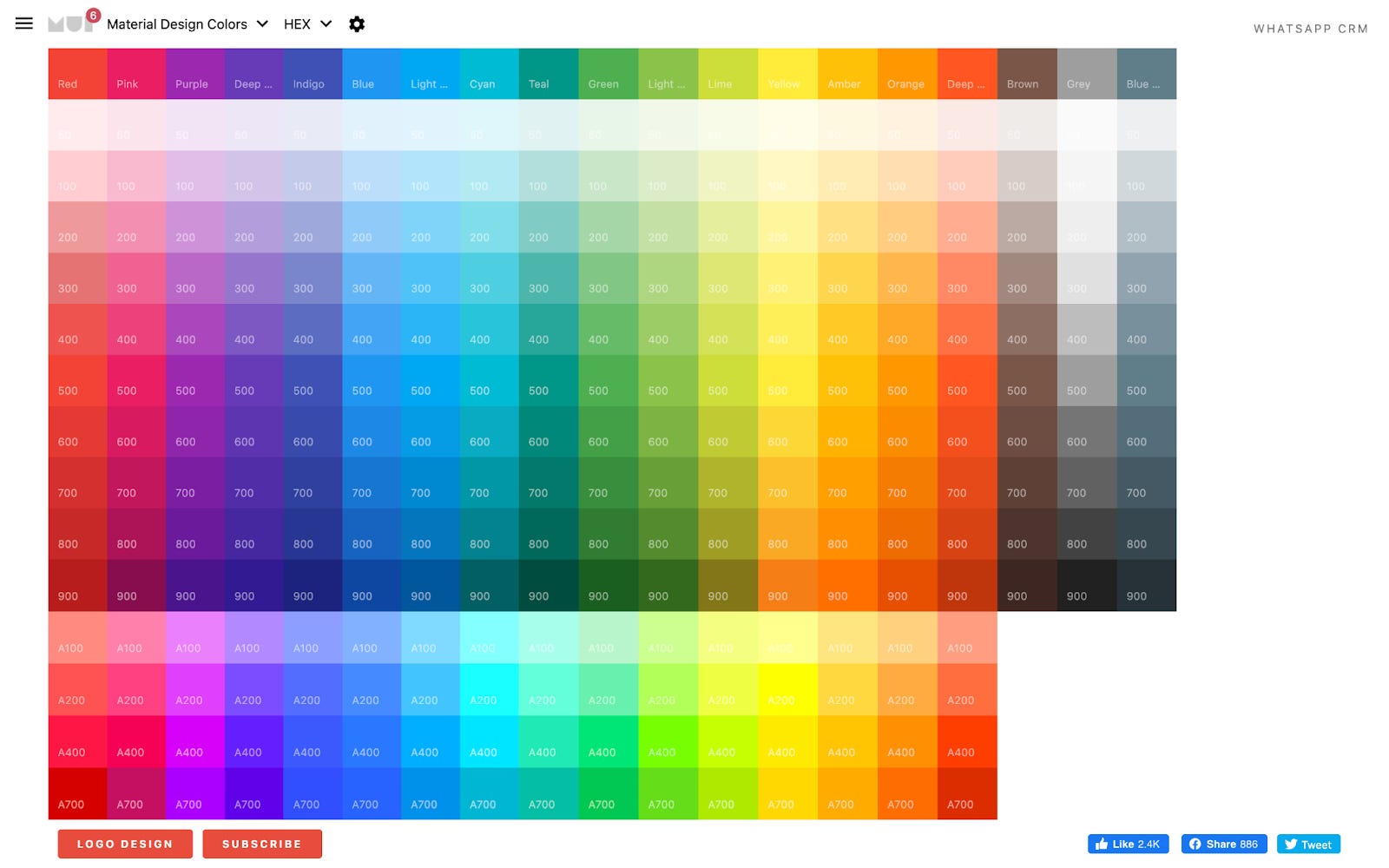Open the settings gear

357,24
